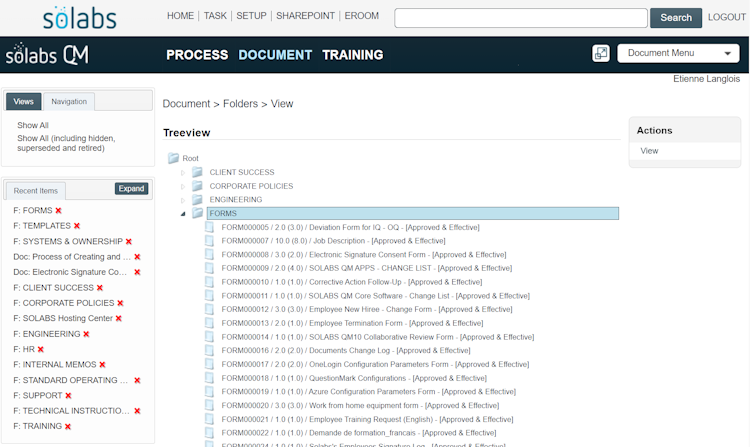This screenshot has width=750, height=447.
Task: Click the Root folder icon
Action: [x=173, y=158]
